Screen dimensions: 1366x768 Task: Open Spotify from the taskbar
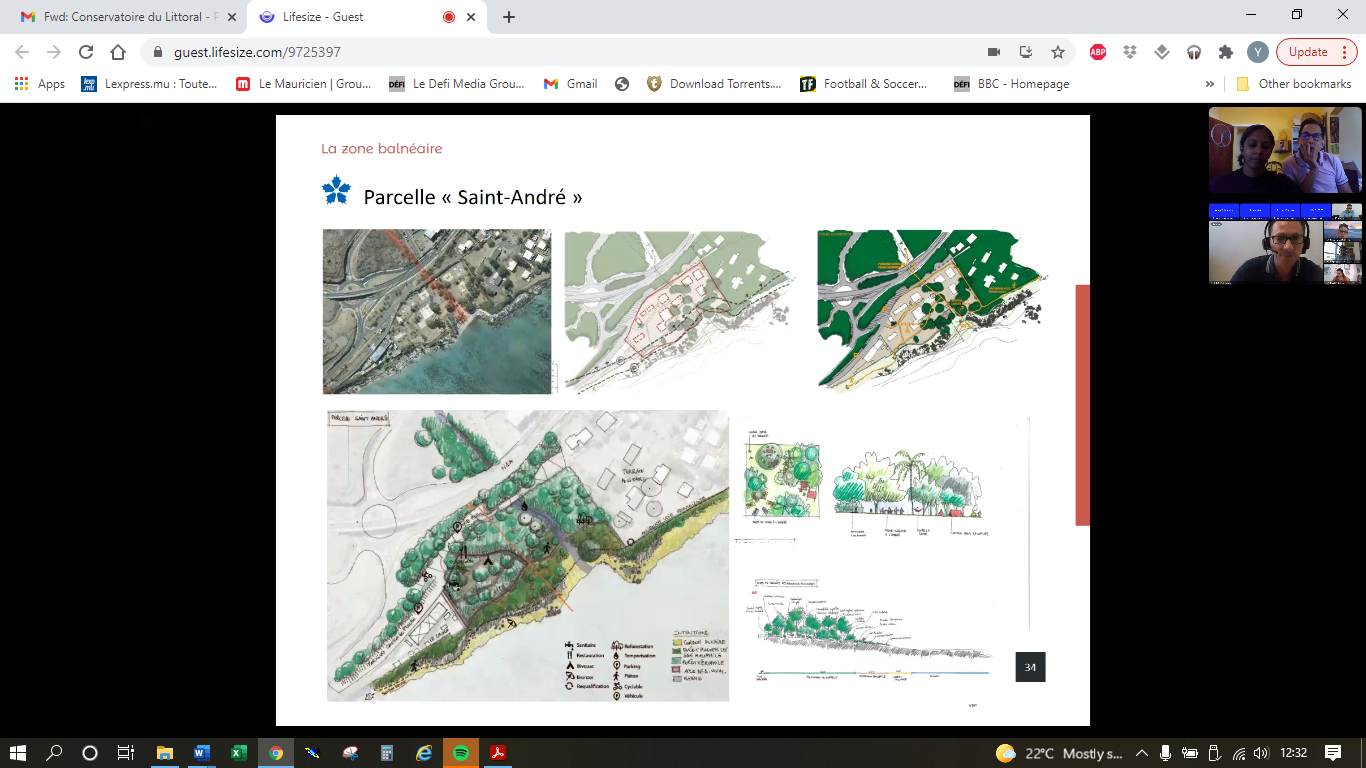tap(460, 753)
